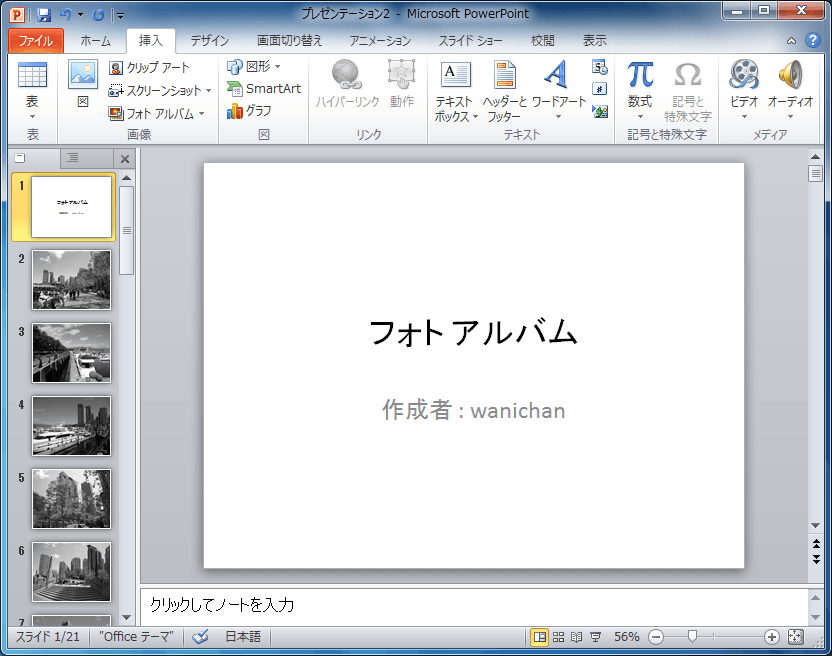Select slide 3 thumbnail
The width and height of the screenshot is (832, 656).
coord(72,353)
